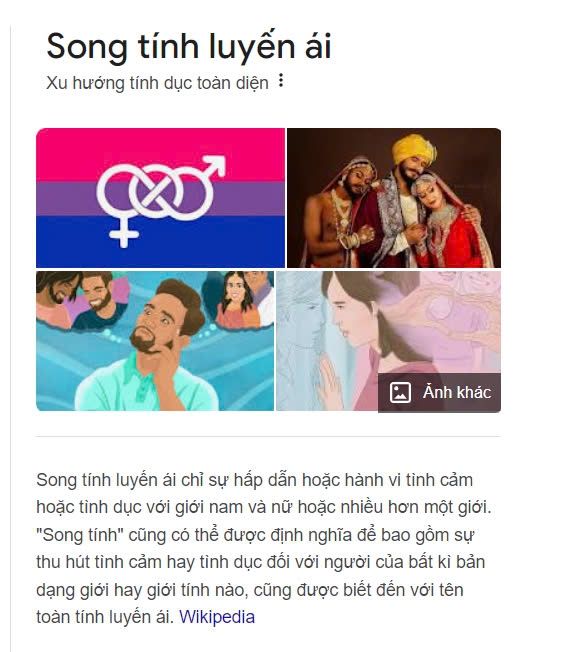Image resolution: width=565 pixels, height=652 pixels.
Task: Open more images via Ảnh khác button
Action: pyautogui.click(x=439, y=392)
